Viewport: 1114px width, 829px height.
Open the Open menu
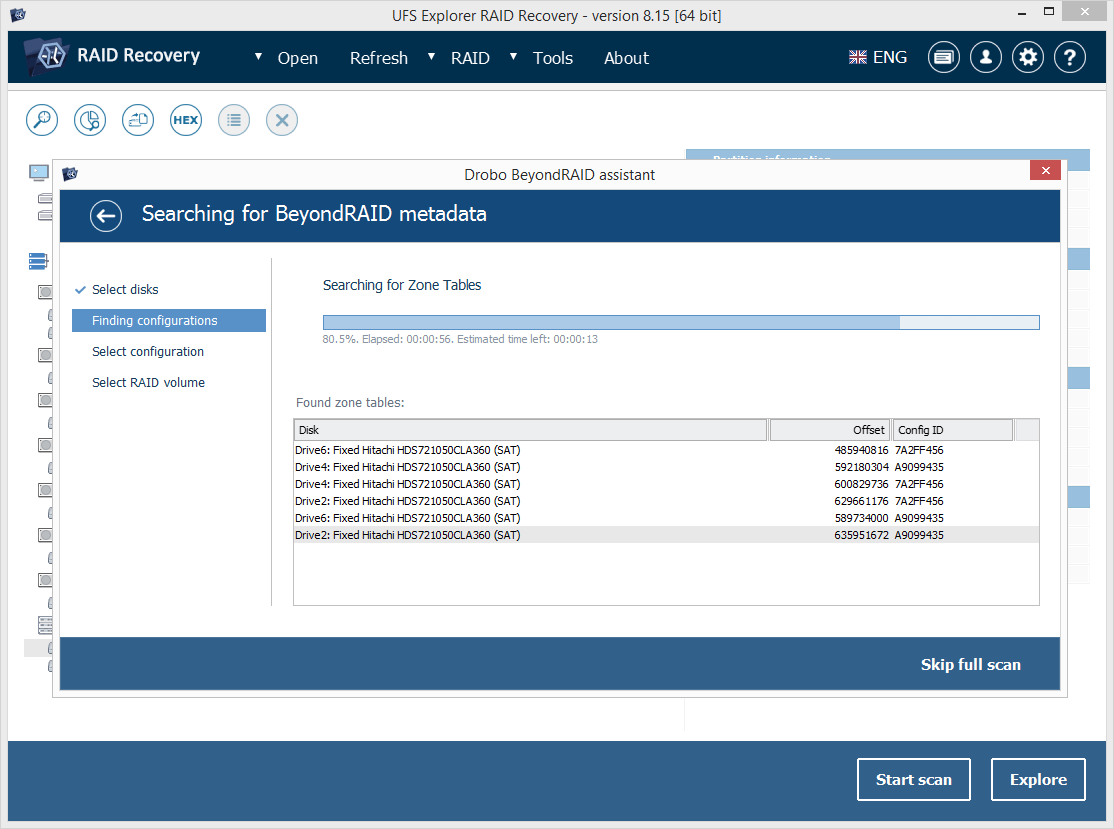(298, 58)
